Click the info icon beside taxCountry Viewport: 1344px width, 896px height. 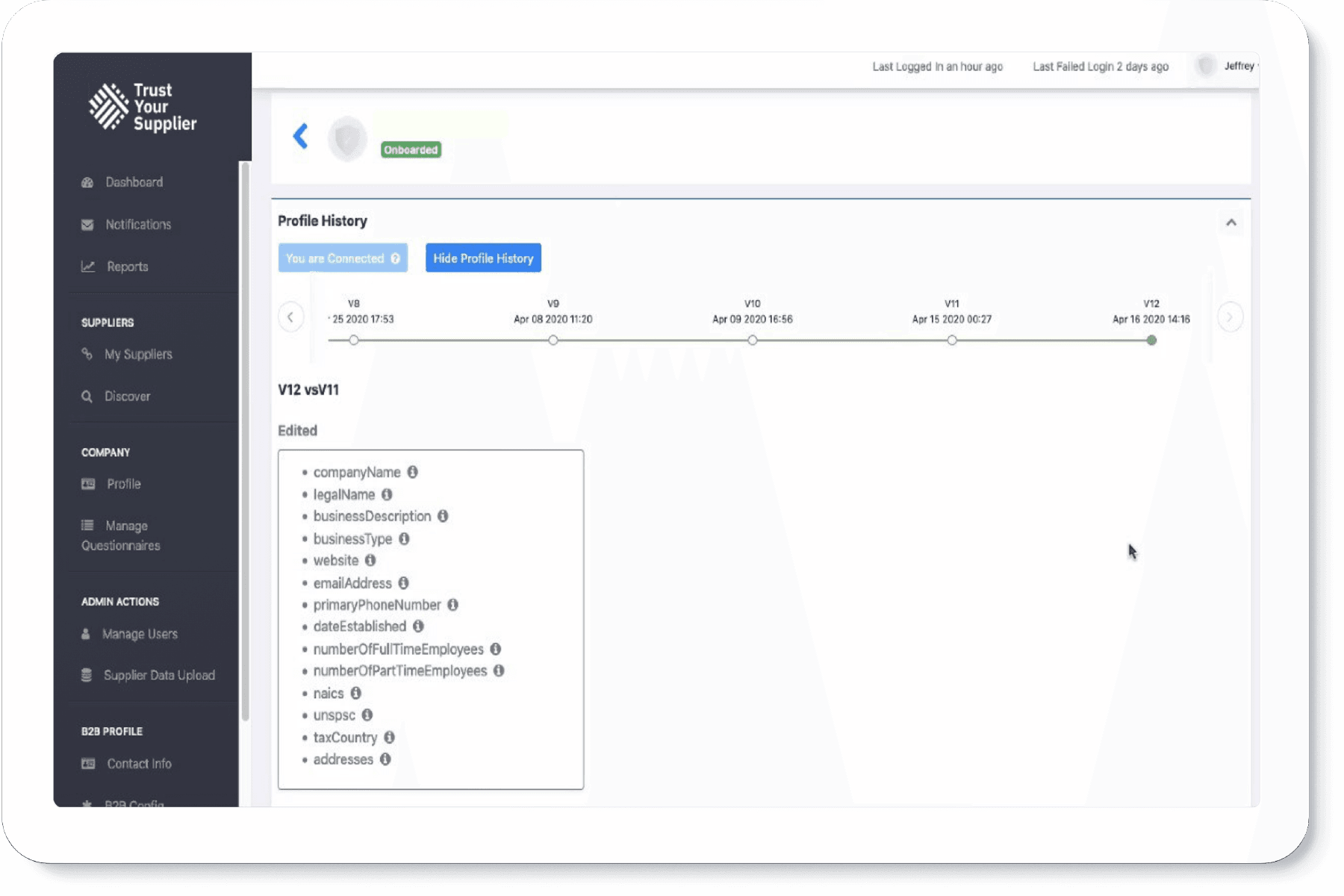click(x=389, y=737)
